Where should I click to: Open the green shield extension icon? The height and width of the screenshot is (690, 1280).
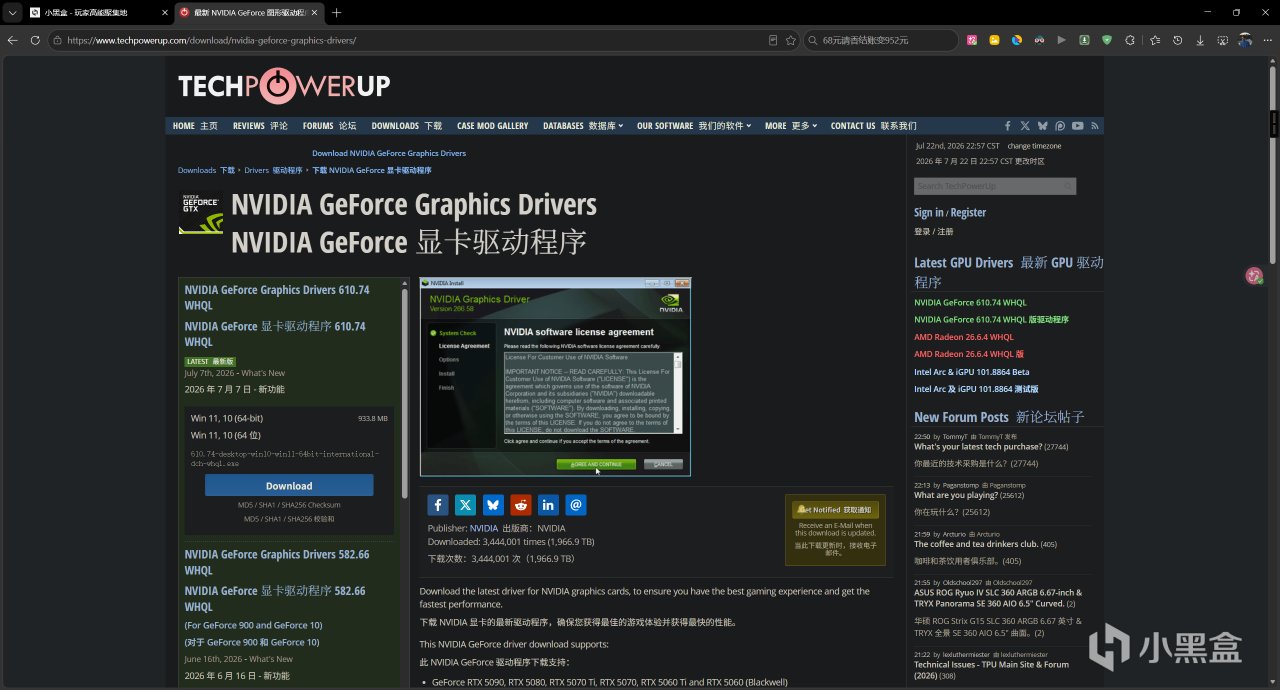pos(1107,40)
